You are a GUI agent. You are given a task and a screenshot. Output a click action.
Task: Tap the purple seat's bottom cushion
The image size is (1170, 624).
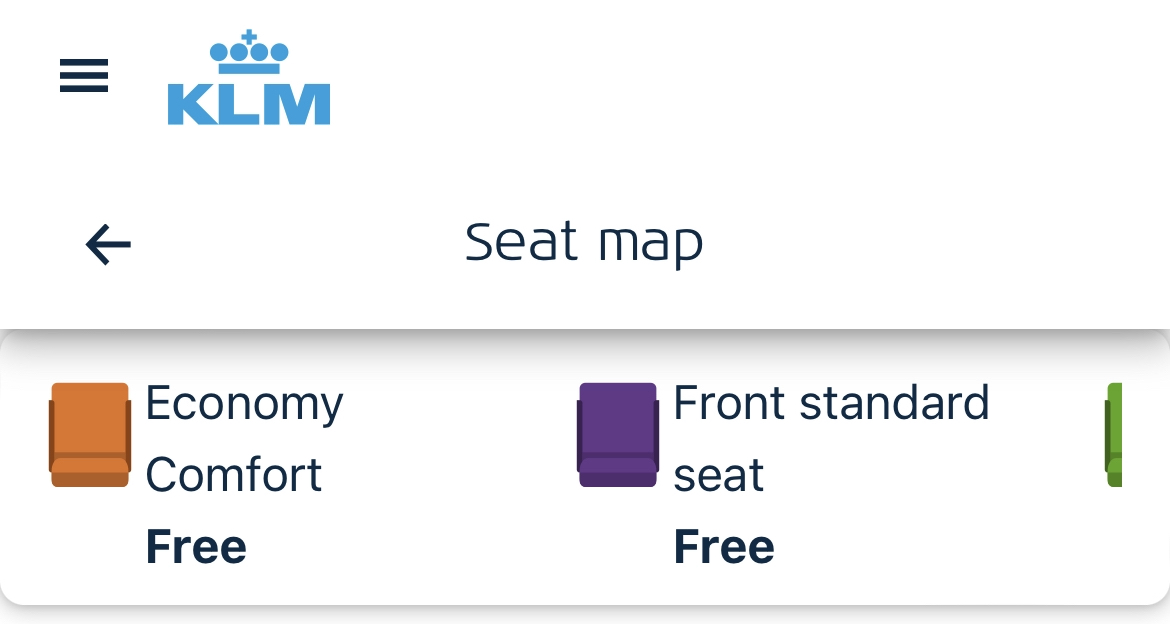pos(618,472)
